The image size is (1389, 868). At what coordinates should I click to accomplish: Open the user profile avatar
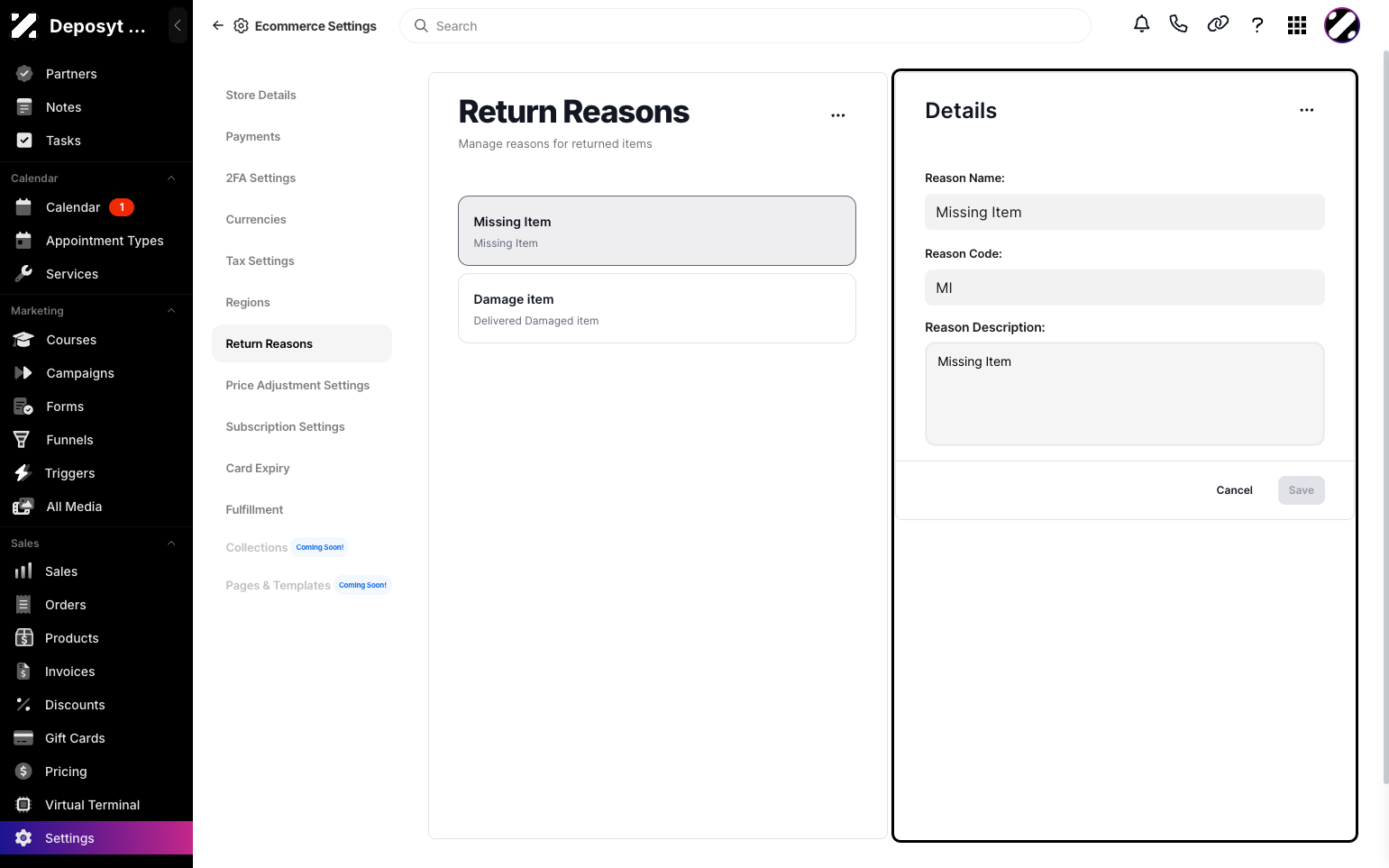click(x=1342, y=25)
